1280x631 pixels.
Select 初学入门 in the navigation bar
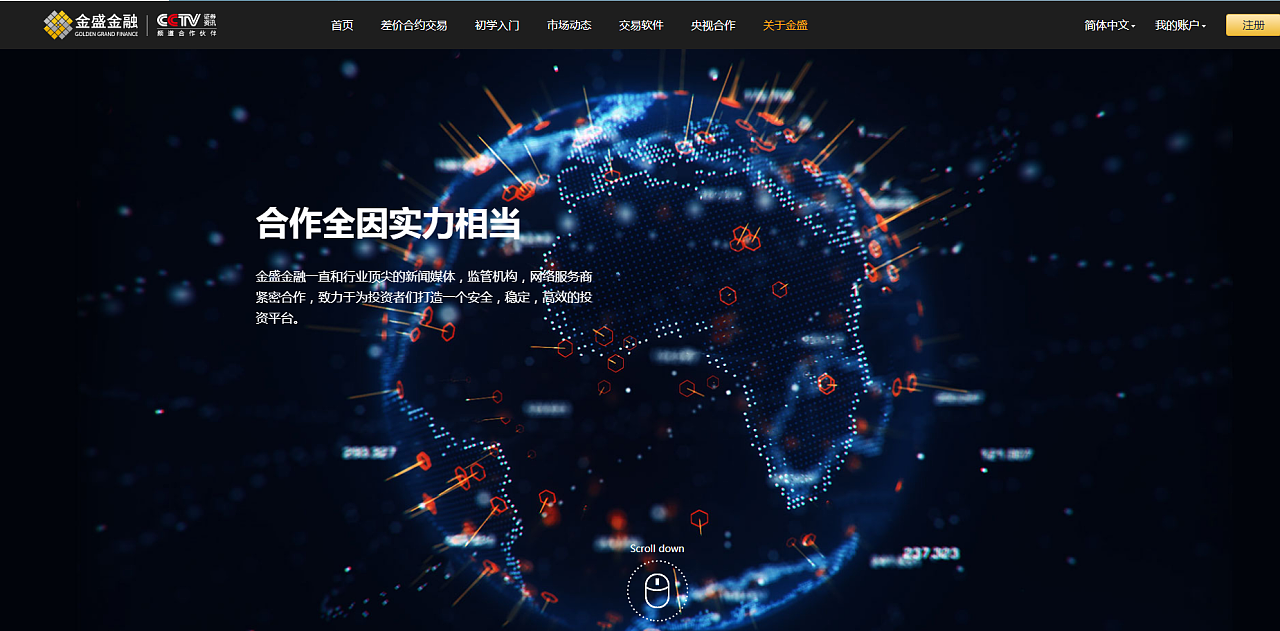[x=497, y=25]
